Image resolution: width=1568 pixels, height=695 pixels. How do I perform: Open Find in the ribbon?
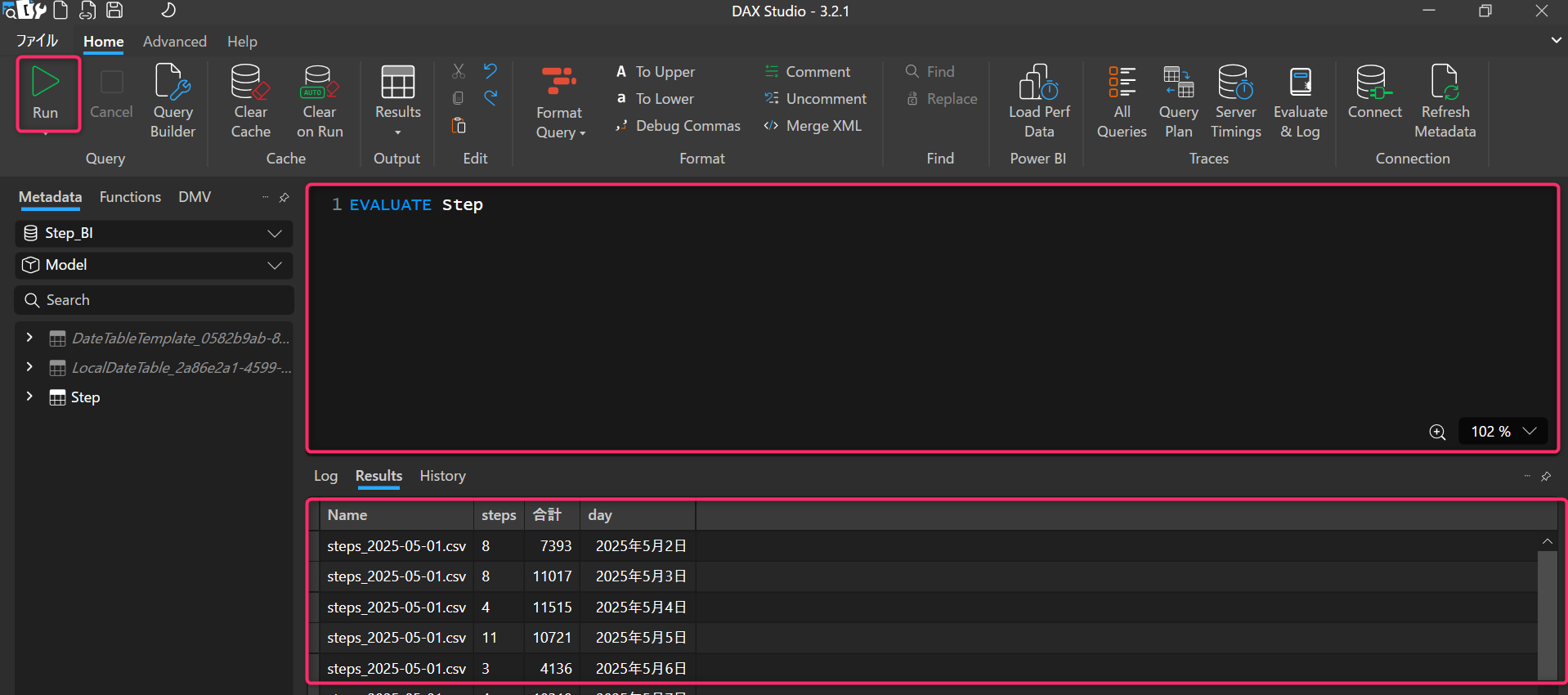930,72
